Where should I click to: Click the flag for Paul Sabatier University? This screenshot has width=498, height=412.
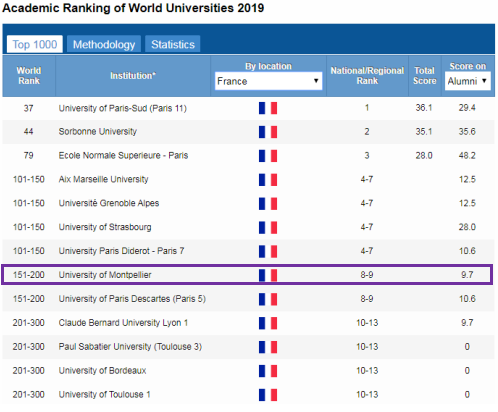point(268,347)
